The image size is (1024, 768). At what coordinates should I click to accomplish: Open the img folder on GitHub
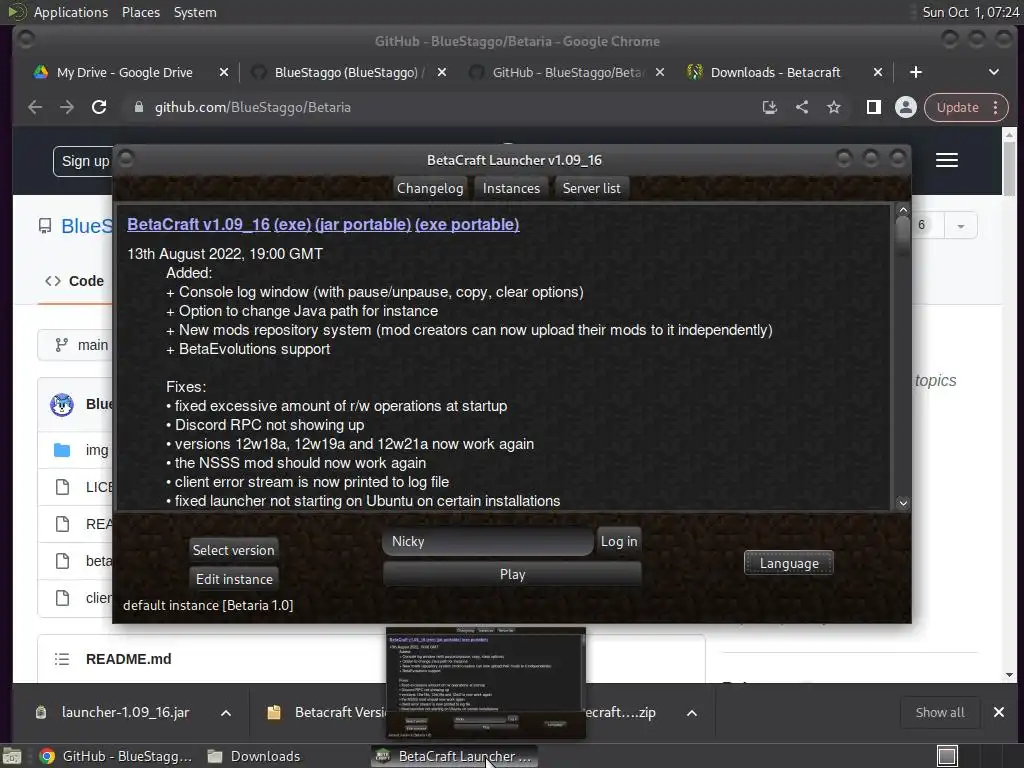(97, 450)
